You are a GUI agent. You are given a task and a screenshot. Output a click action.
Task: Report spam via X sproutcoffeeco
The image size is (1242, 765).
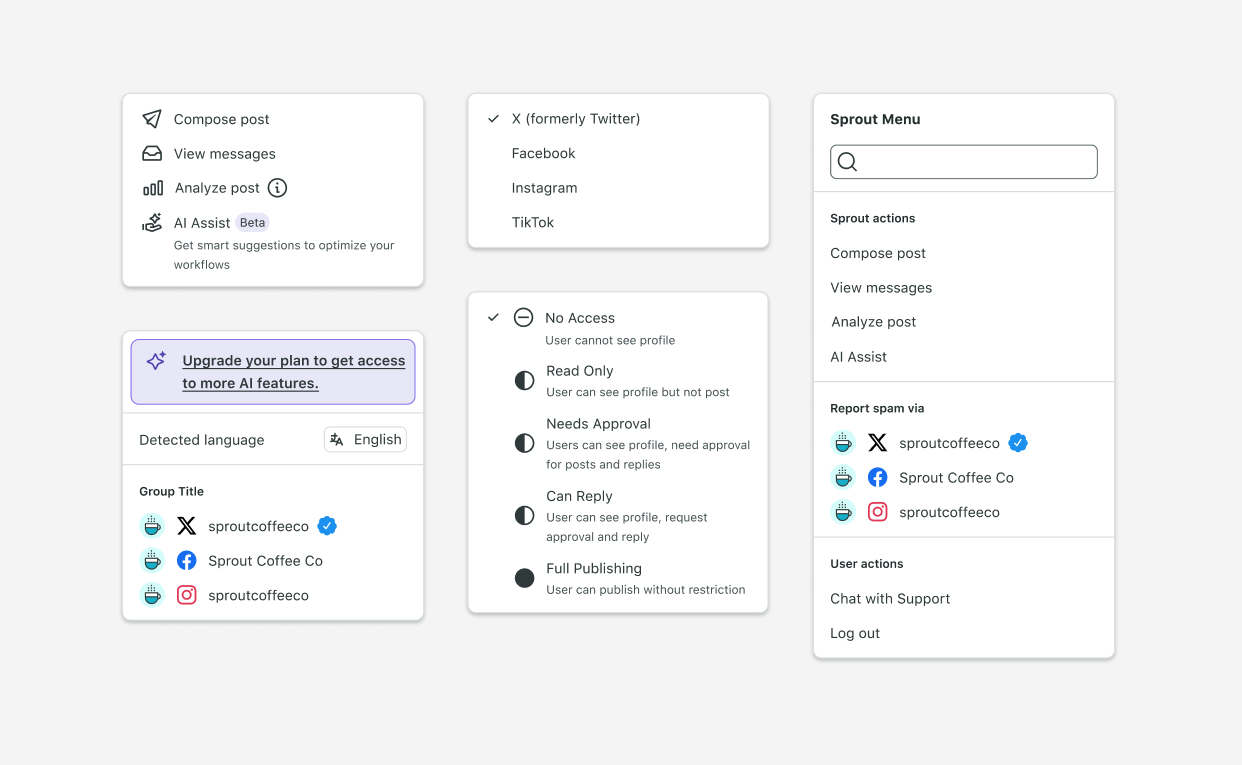(964, 443)
